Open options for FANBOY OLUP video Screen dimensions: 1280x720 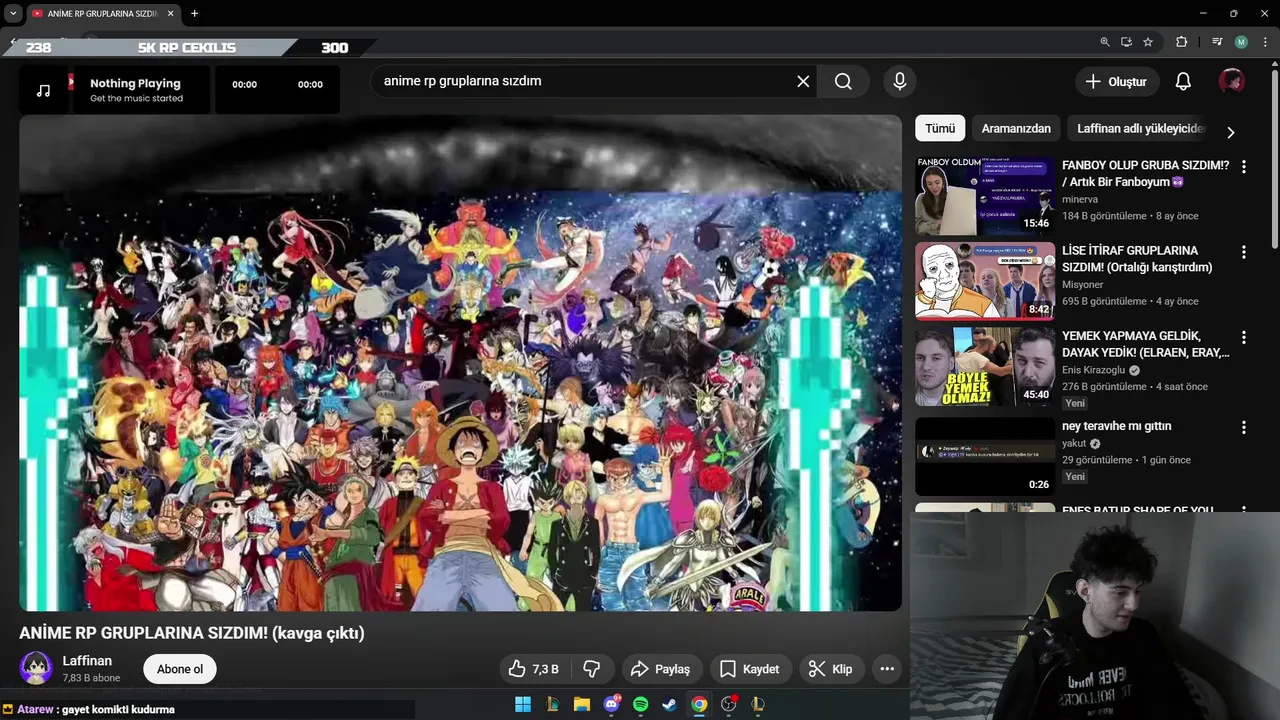click(x=1244, y=167)
